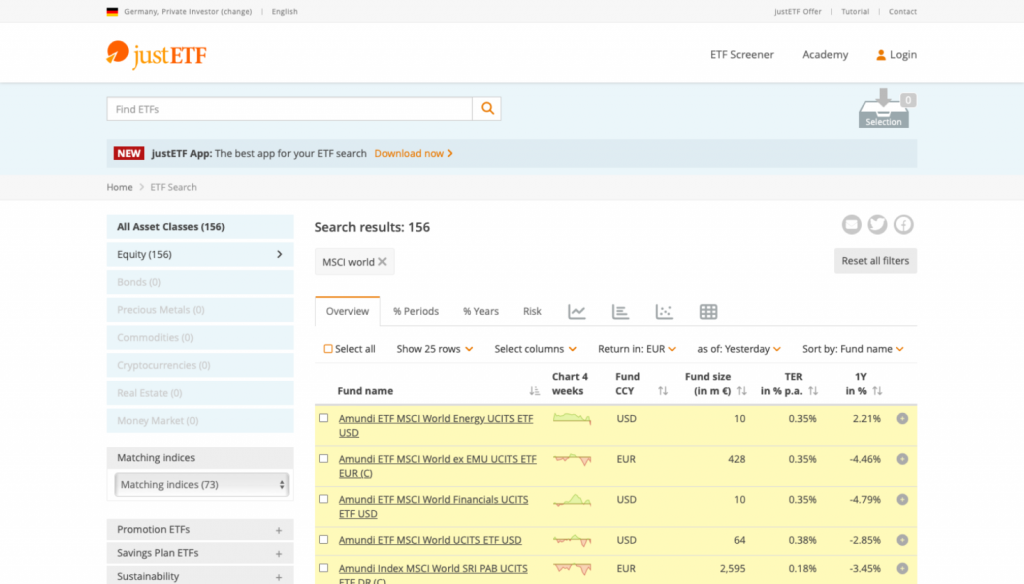This screenshot has height=584, width=1024.
Task: Switch to the % Periods tab
Action: 416,312
